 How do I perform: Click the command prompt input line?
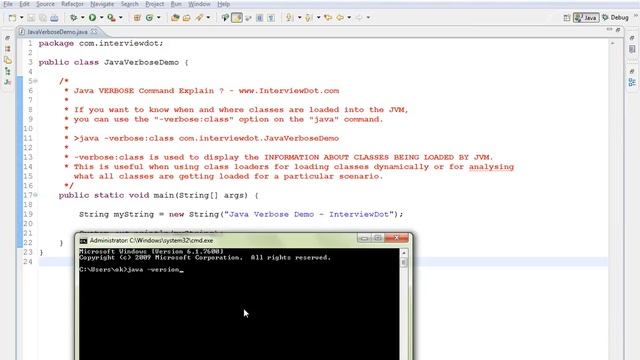[x=131, y=270]
